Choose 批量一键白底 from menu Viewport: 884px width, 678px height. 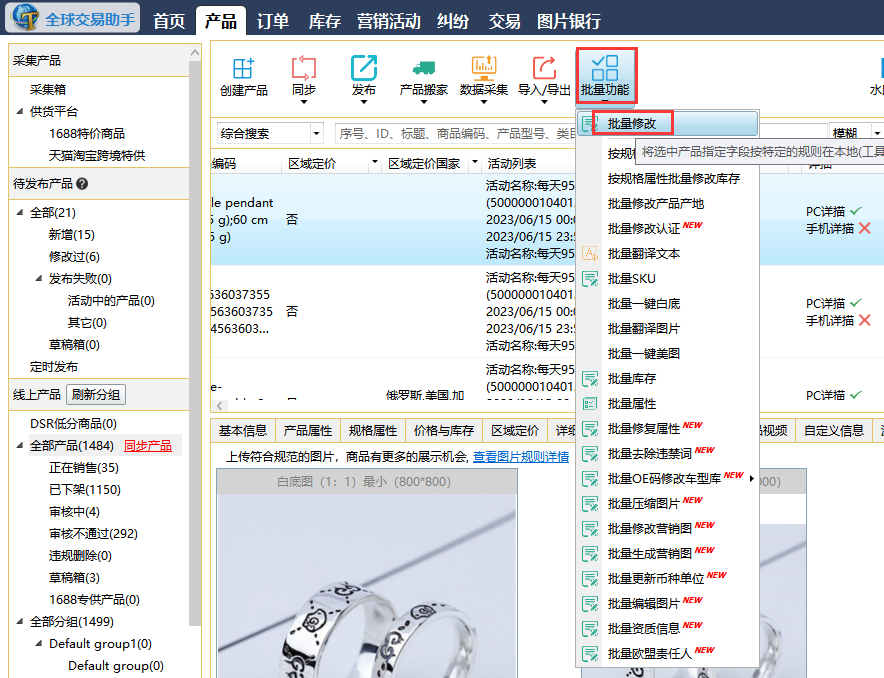pos(644,304)
